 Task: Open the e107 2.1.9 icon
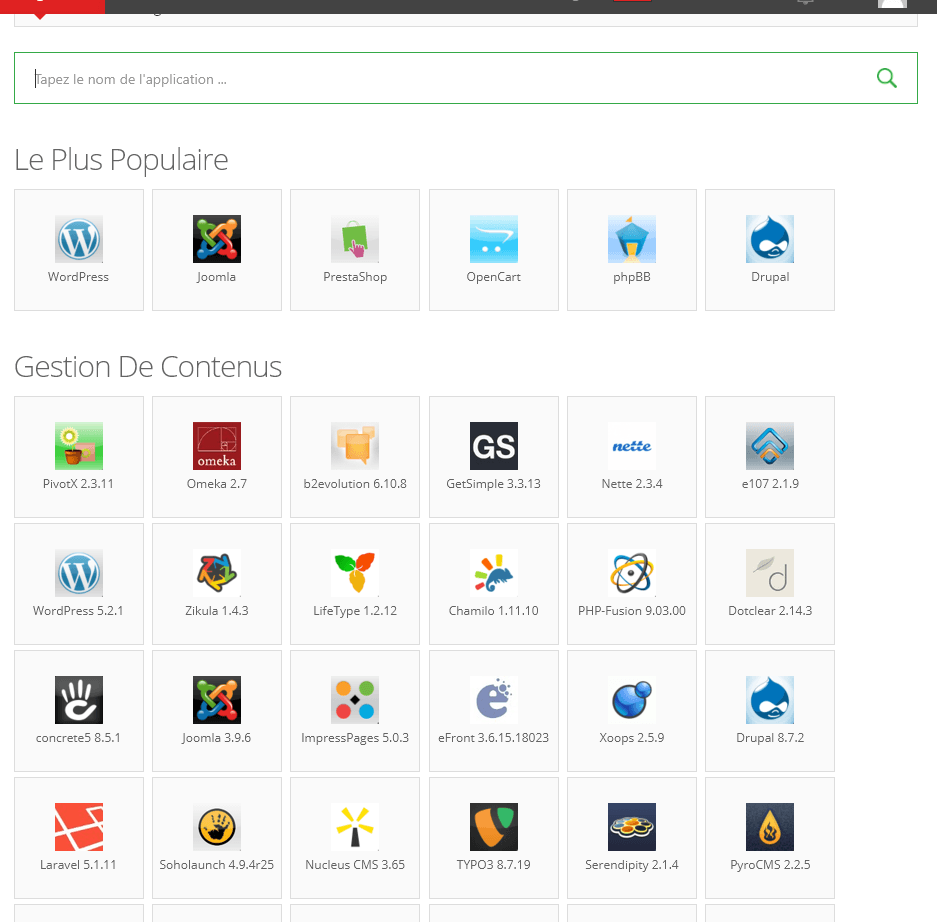(x=770, y=446)
